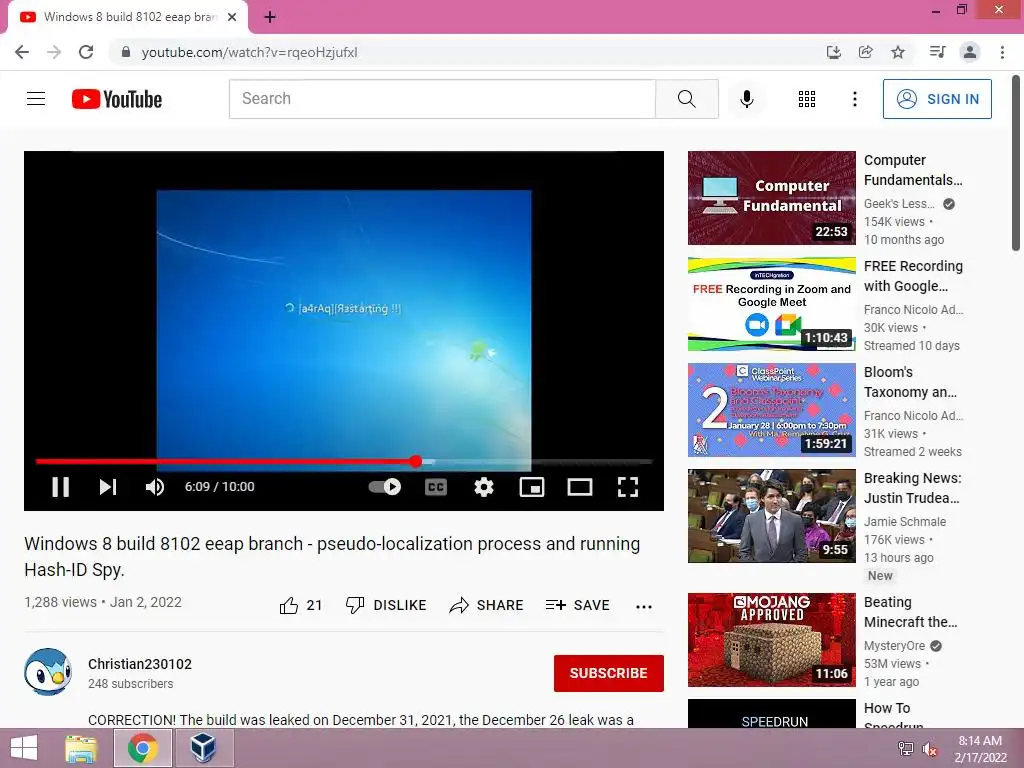Toggle the autoplay switch
This screenshot has width=1024, height=768.
(385, 487)
